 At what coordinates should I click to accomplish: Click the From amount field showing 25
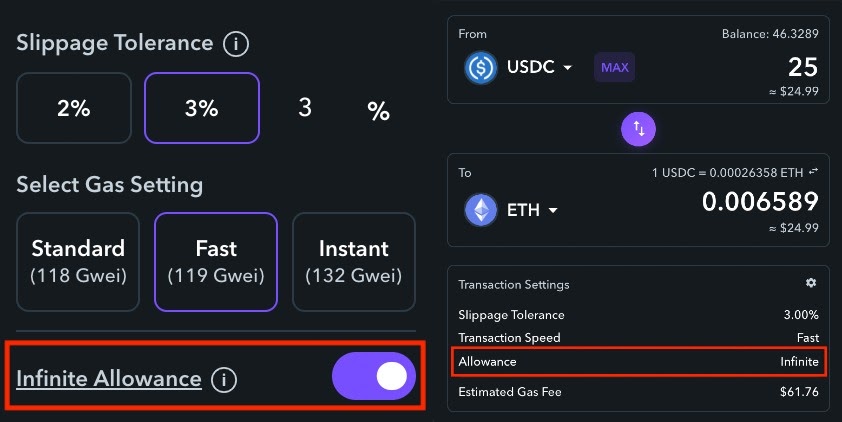803,67
